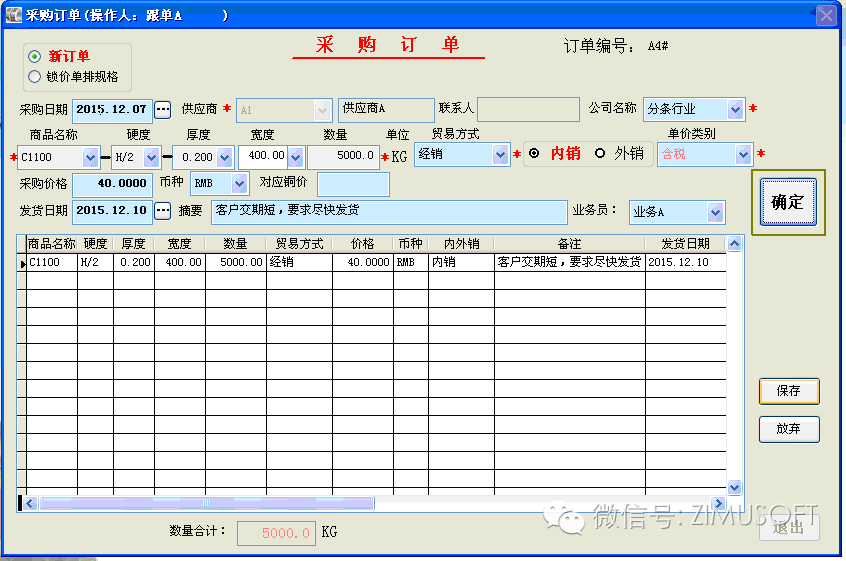This screenshot has width=846, height=561.
Task: Open the 采购日期 date picker button
Action: (x=163, y=109)
